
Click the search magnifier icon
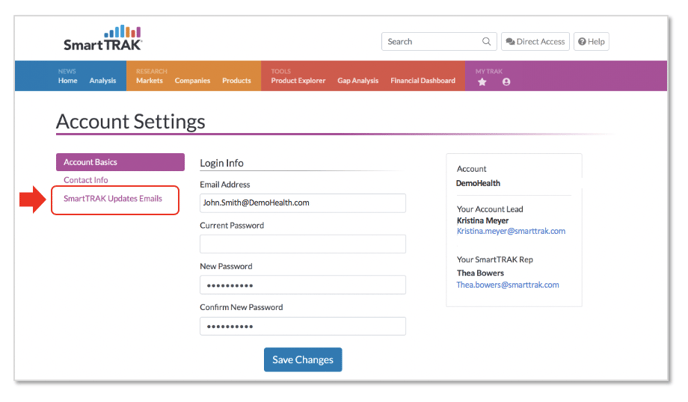point(486,41)
